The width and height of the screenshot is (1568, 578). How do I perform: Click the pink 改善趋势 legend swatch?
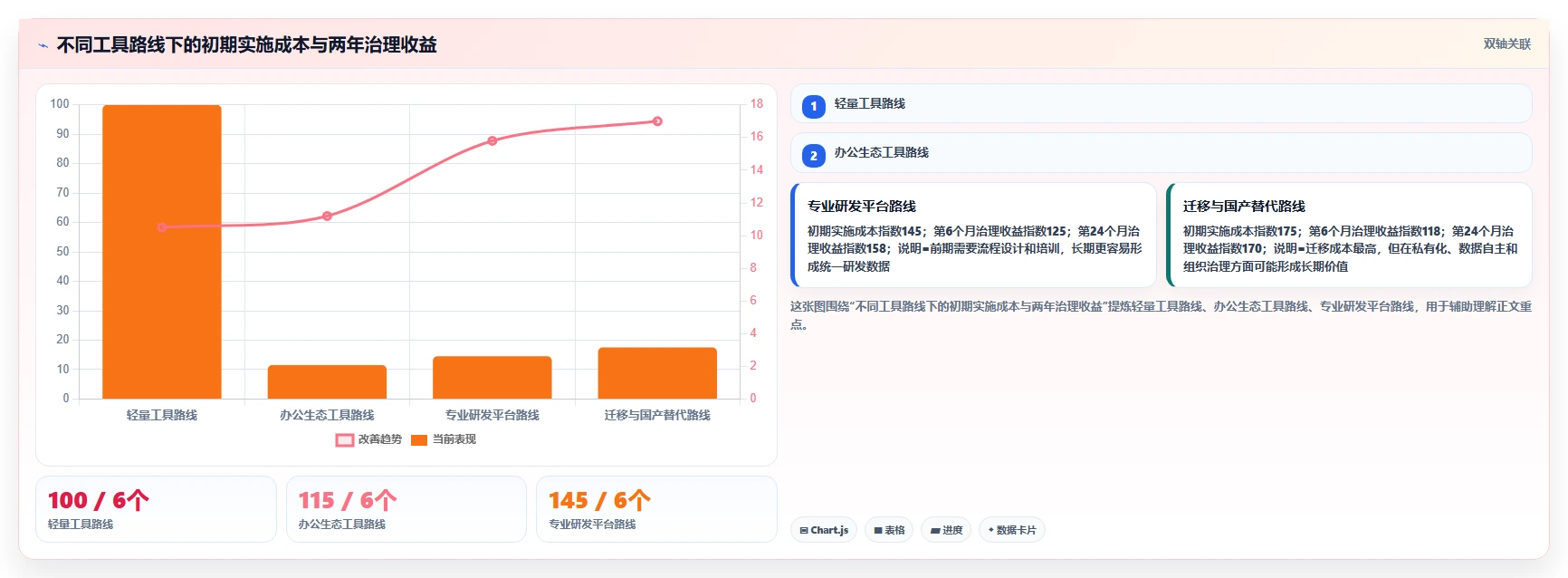pyautogui.click(x=344, y=440)
